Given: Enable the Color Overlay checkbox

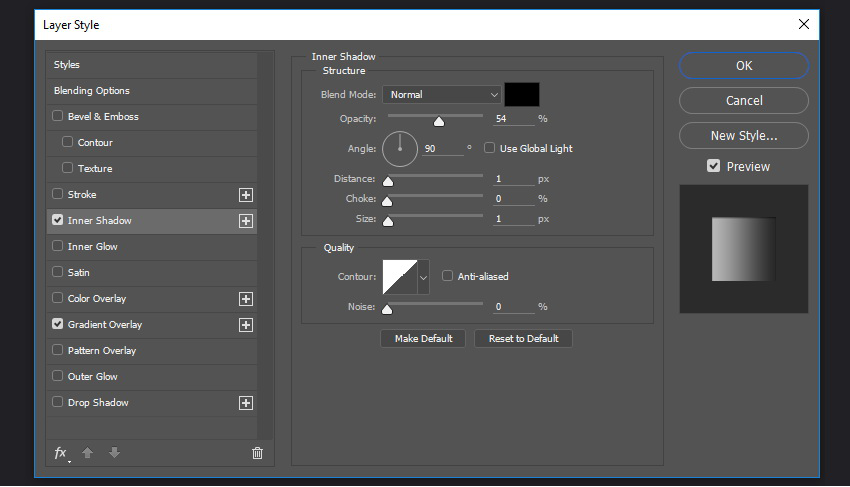Looking at the screenshot, I should point(57,298).
